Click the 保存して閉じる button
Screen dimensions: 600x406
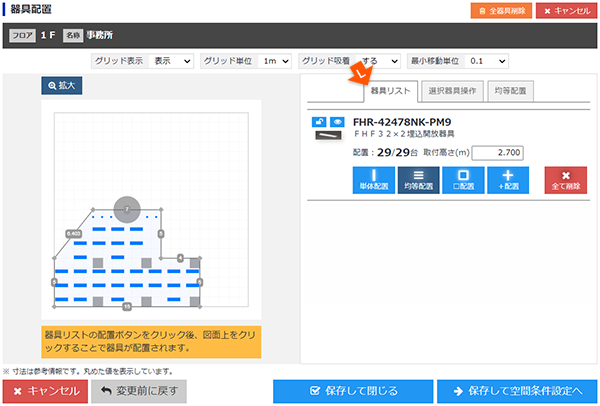(353, 391)
